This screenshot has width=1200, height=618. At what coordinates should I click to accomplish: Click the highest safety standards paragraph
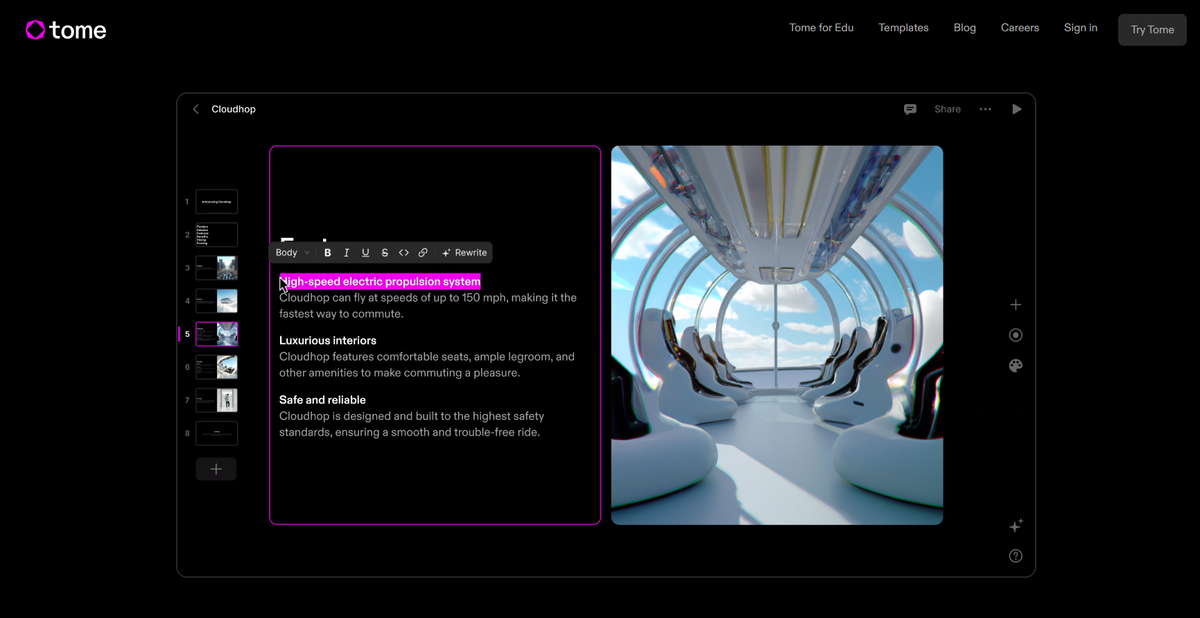[x=410, y=424]
